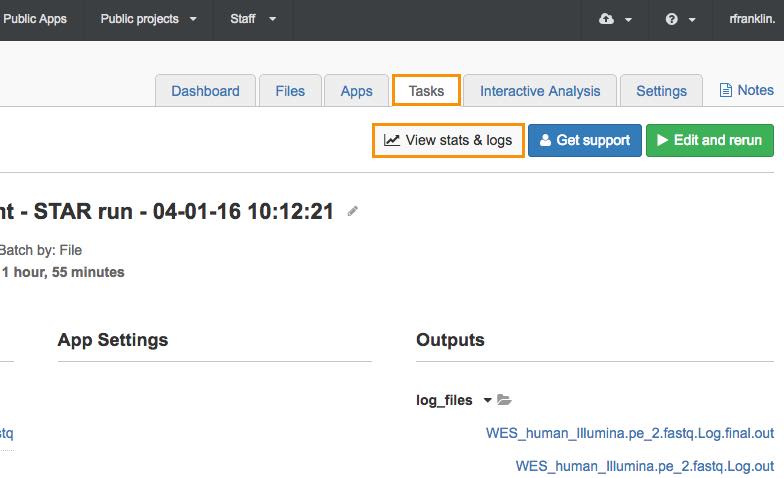This screenshot has width=784, height=478.
Task: Click the App Settings heading
Action: 113,340
